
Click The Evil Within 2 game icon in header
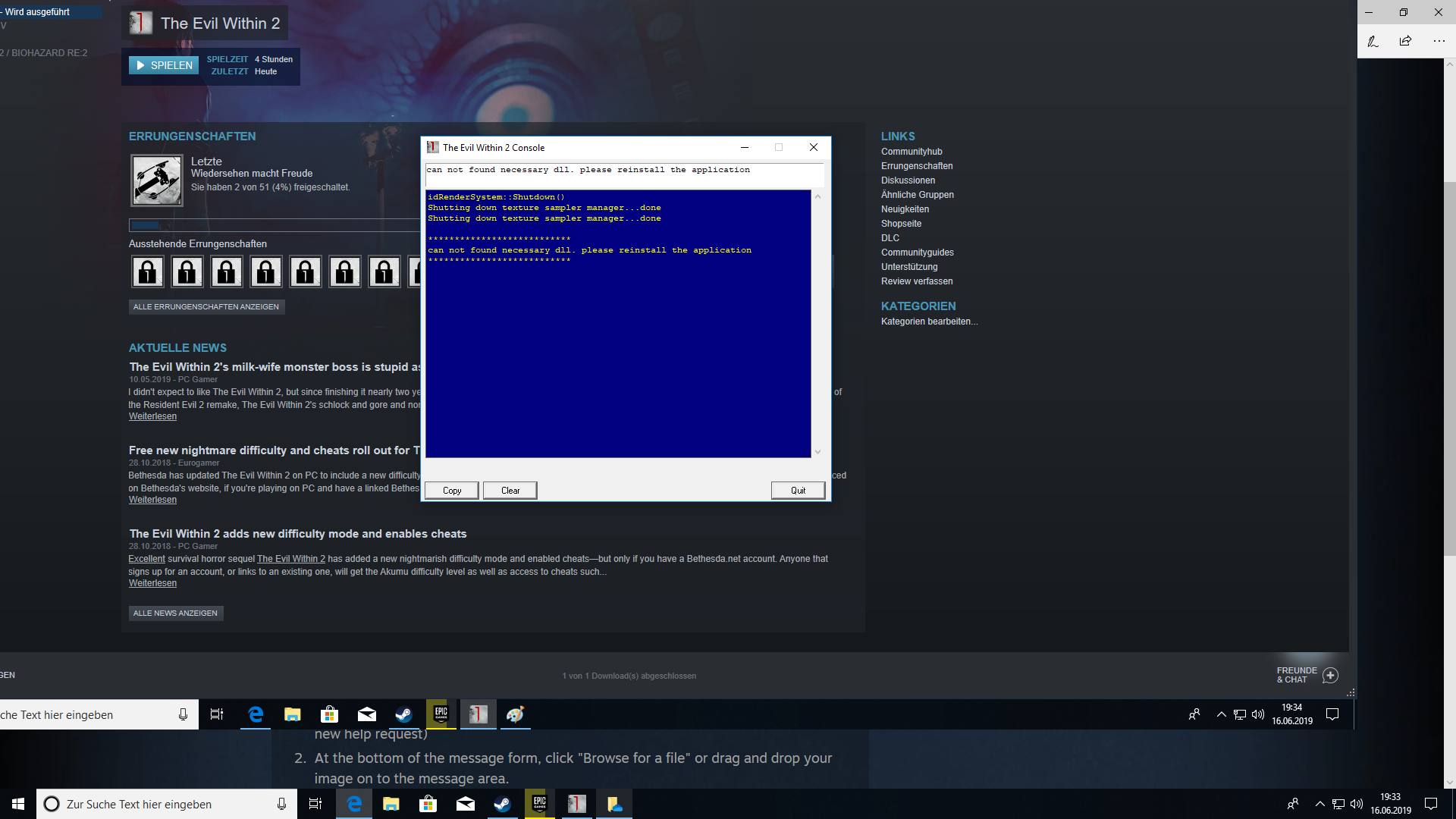tap(140, 23)
